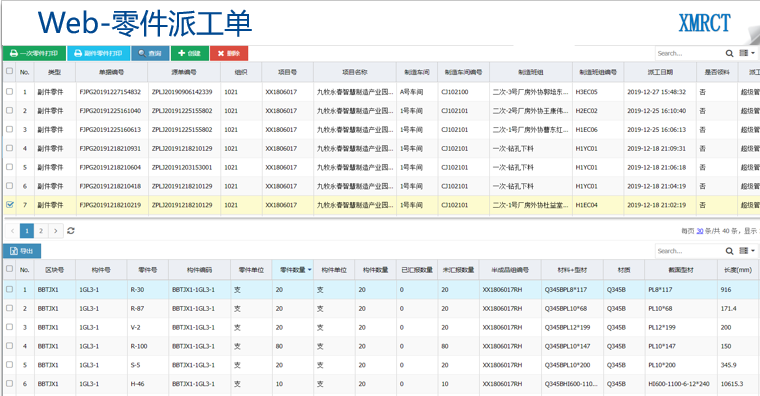Refresh the upper table with the reload icon
The width and height of the screenshot is (760, 396).
(x=71, y=231)
